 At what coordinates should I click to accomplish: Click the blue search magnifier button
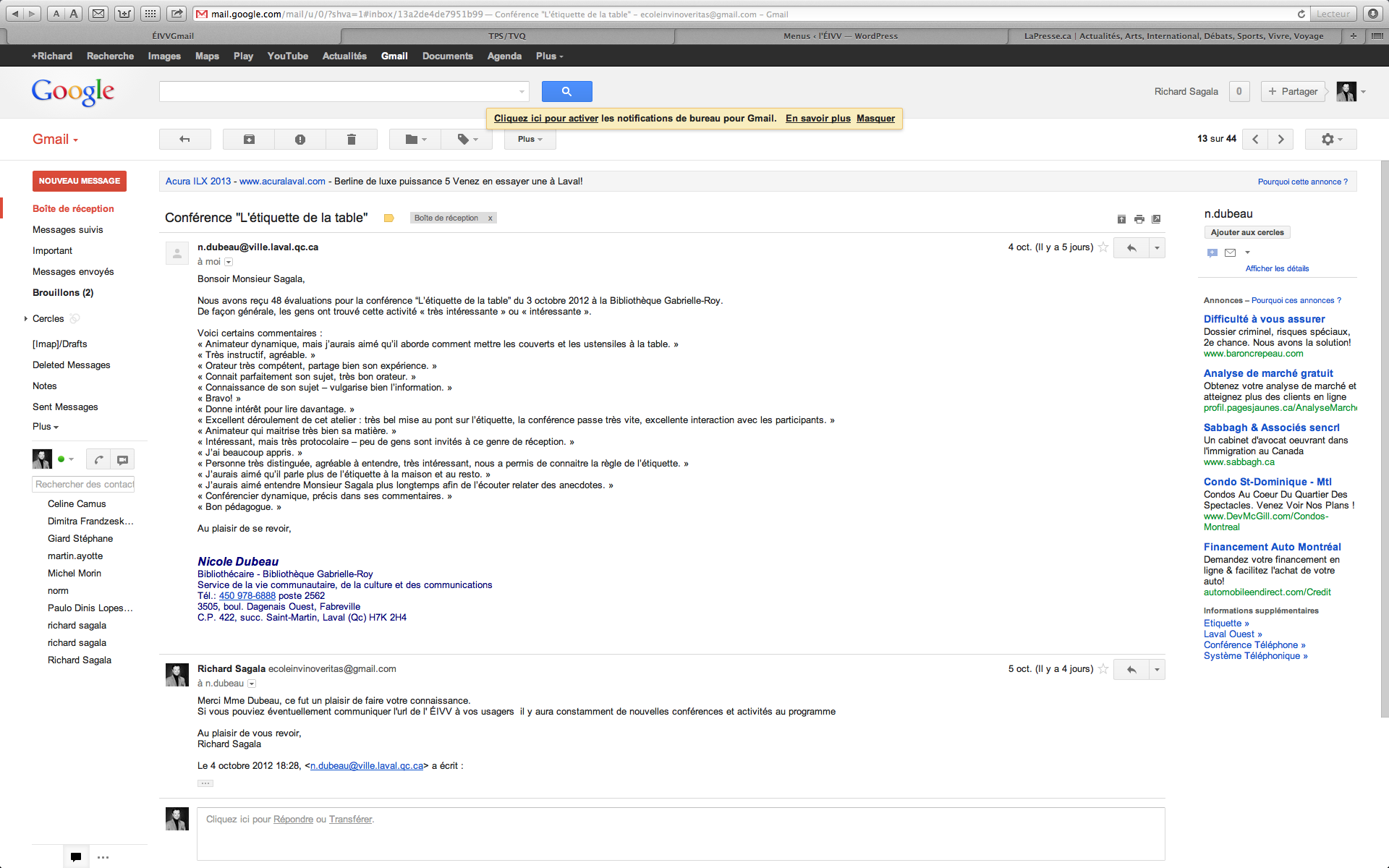[x=566, y=91]
